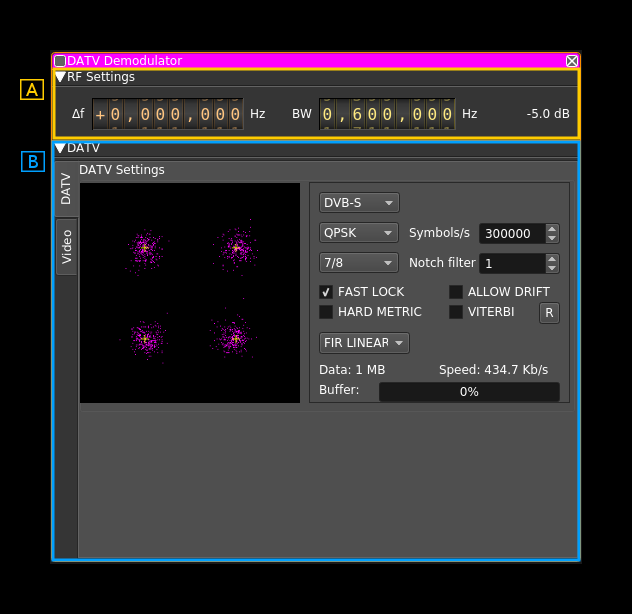Image resolution: width=632 pixels, height=614 pixels.
Task: Collapse the RF Settings section
Action: [x=60, y=77]
